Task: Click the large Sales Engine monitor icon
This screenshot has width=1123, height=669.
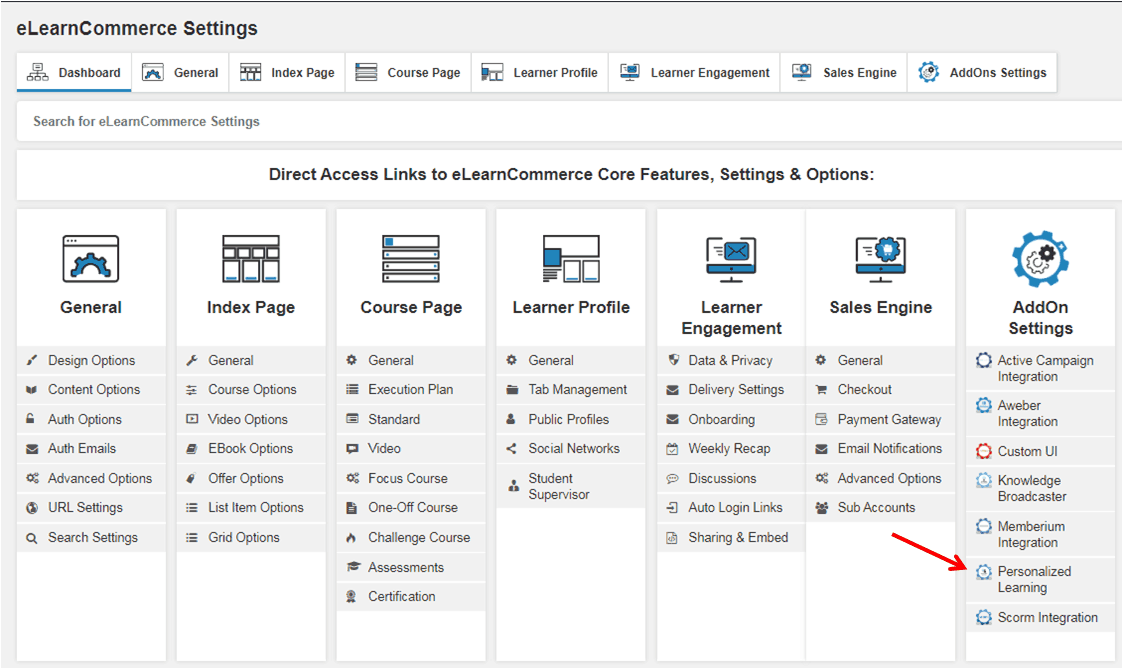Action: coord(881,259)
